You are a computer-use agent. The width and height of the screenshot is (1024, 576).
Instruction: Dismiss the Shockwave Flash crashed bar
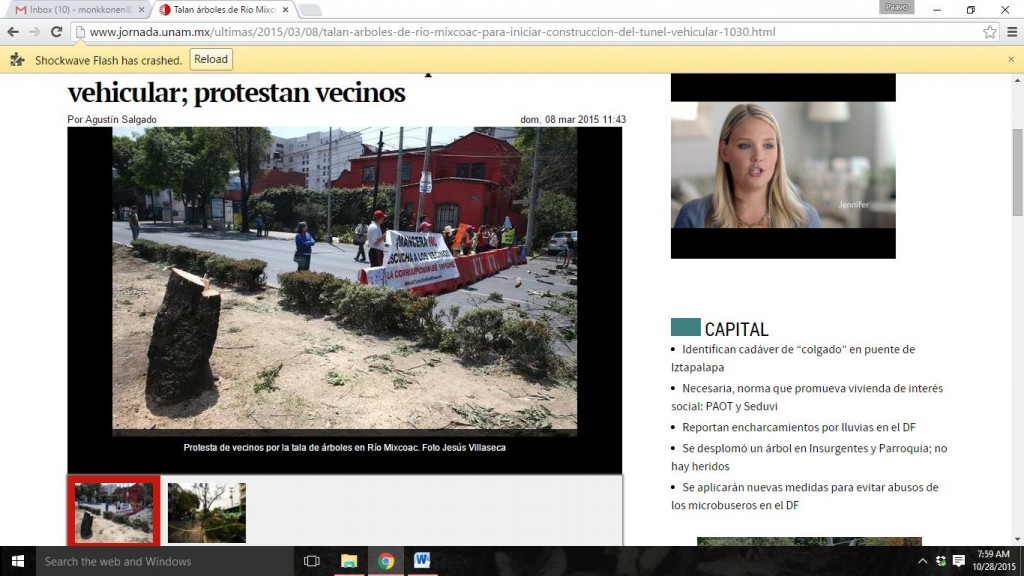[x=1010, y=60]
